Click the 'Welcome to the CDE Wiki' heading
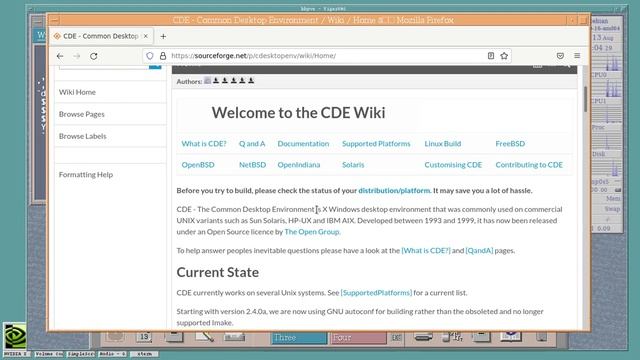The width and height of the screenshot is (640, 360). pyautogui.click(x=298, y=113)
